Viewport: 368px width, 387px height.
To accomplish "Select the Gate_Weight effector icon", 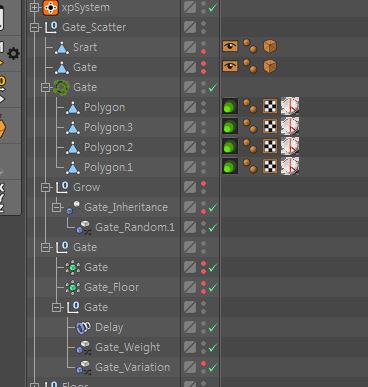I will tap(84, 347).
